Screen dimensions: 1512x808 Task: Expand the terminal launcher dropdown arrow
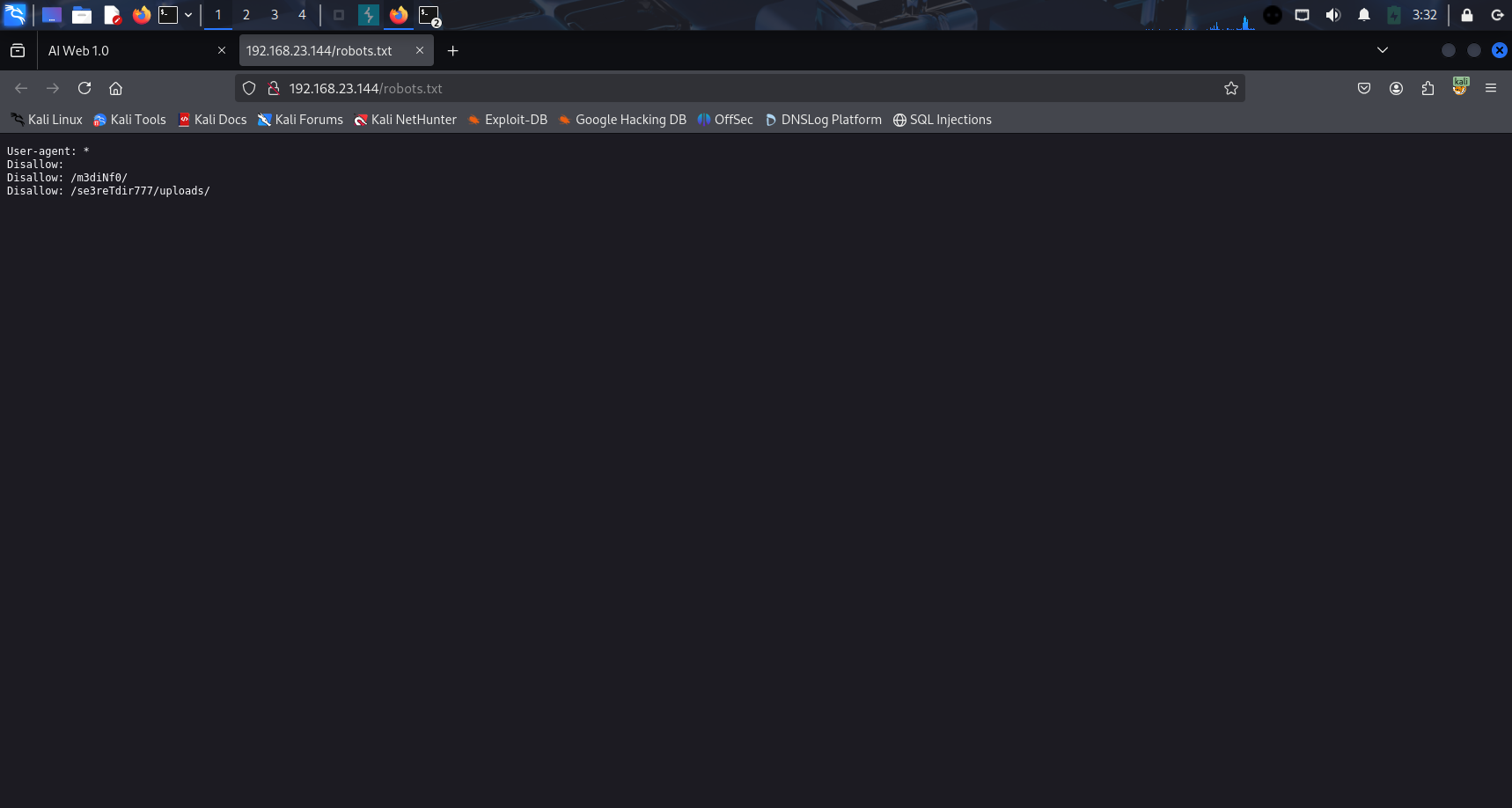click(188, 15)
